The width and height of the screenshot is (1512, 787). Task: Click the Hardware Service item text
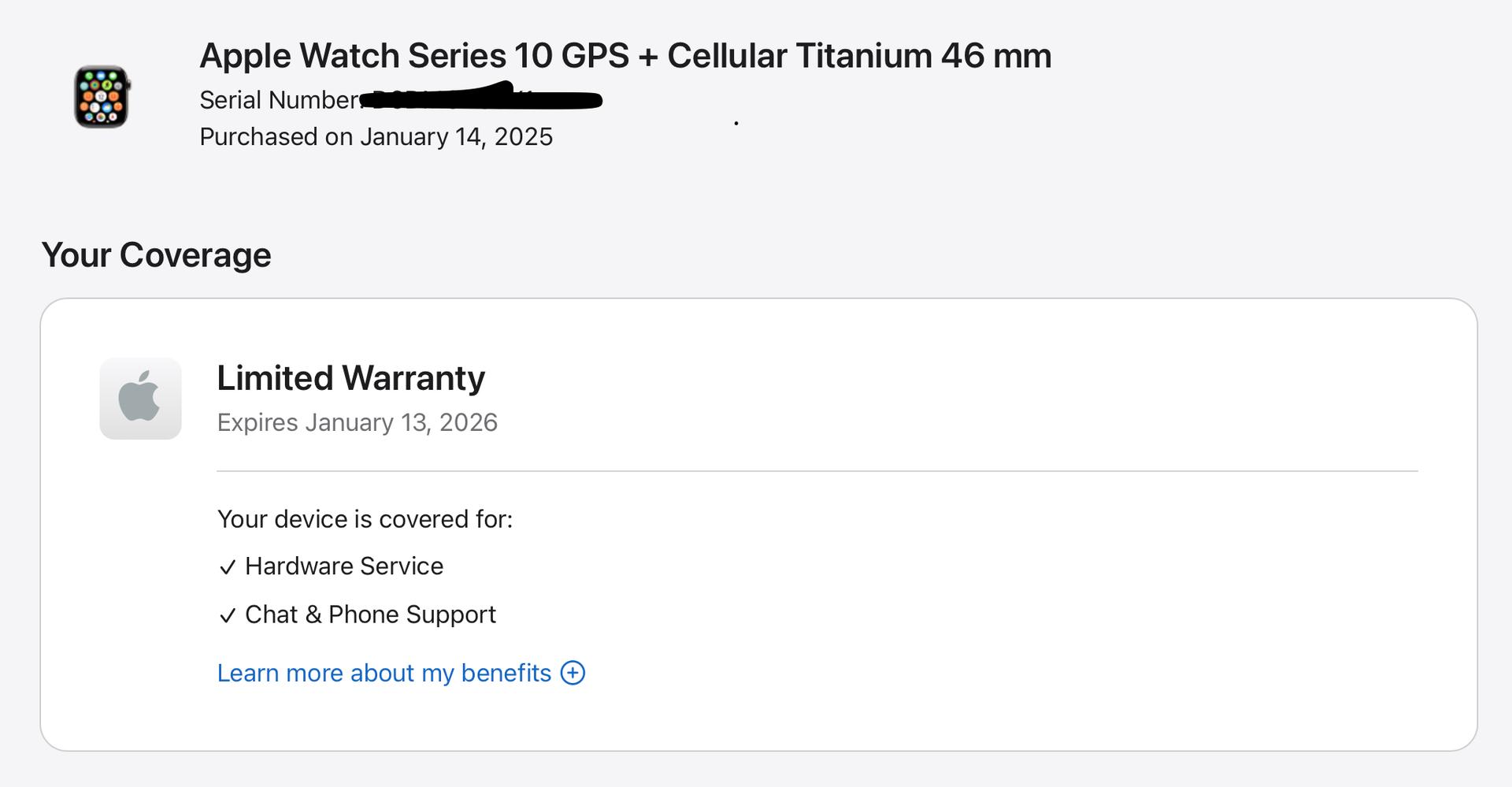click(x=344, y=566)
